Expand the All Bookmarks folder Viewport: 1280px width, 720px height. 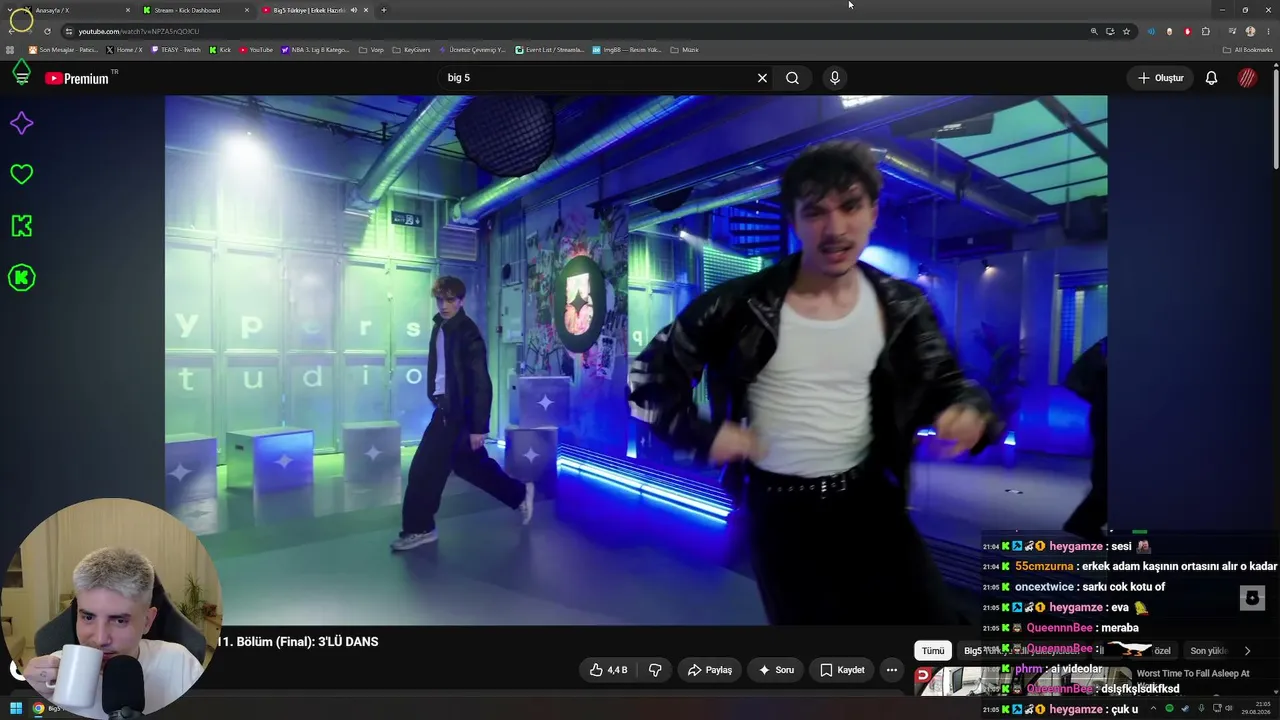[1248, 49]
